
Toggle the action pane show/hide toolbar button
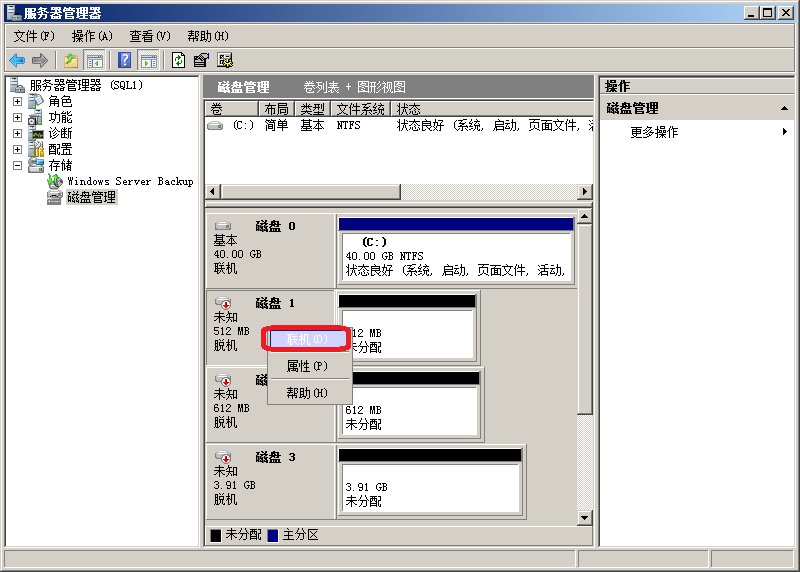tap(148, 60)
